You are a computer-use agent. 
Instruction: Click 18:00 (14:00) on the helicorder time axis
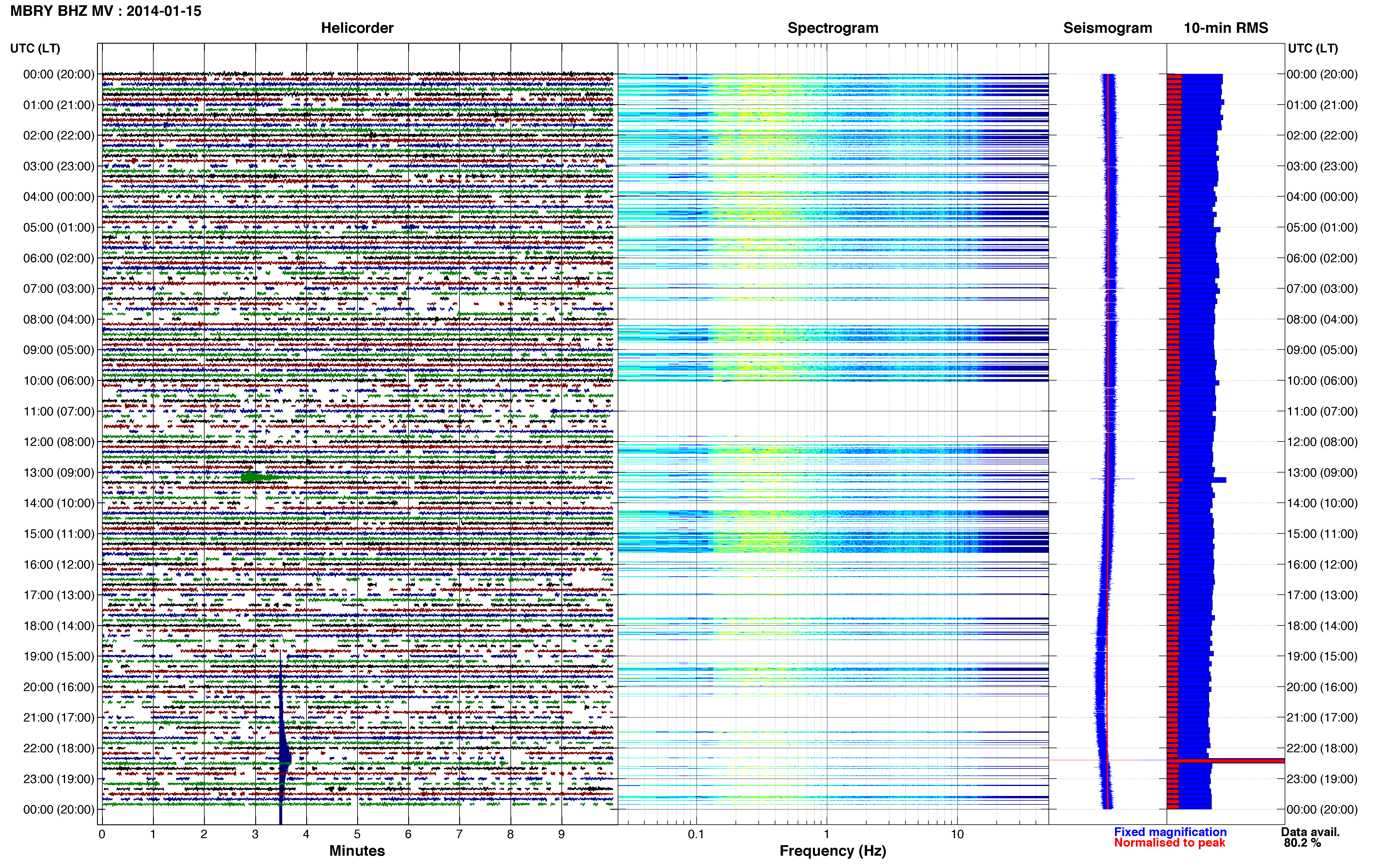pos(59,626)
